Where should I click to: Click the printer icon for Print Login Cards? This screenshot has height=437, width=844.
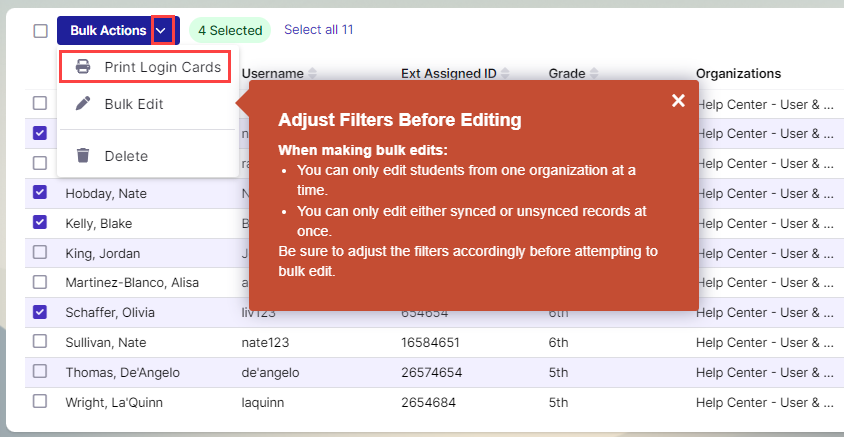[x=84, y=67]
